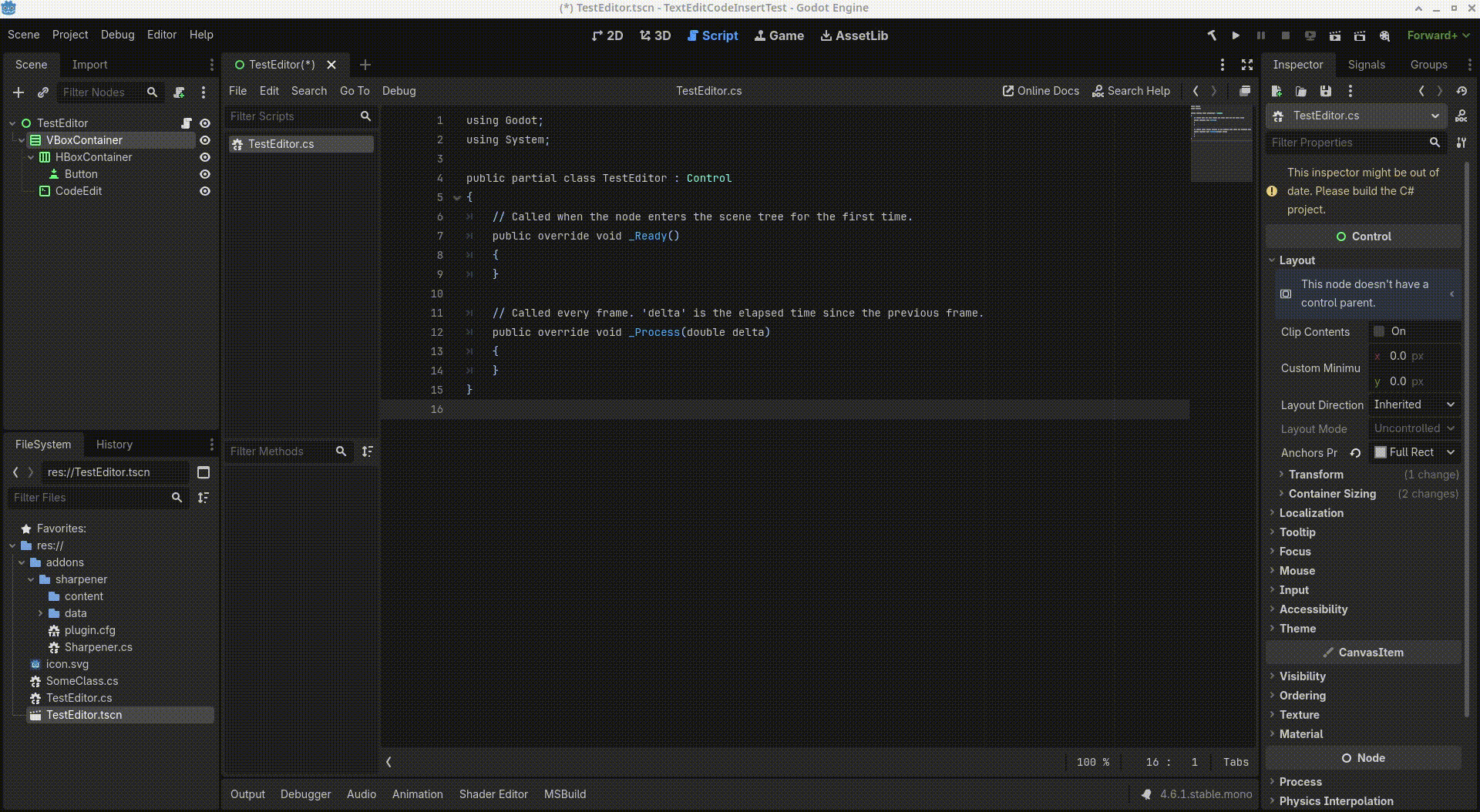1480x812 pixels.
Task: Expand the Transform section in Inspector
Action: click(x=1315, y=475)
